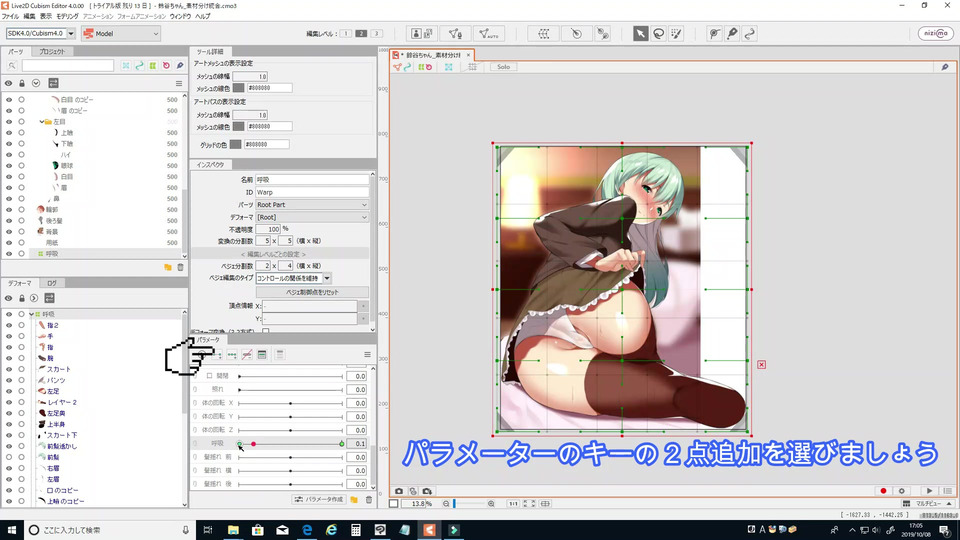The image size is (960, 540).
Task: Toggle visibility of 上半身 in deformer list
Action: [x=9, y=424]
